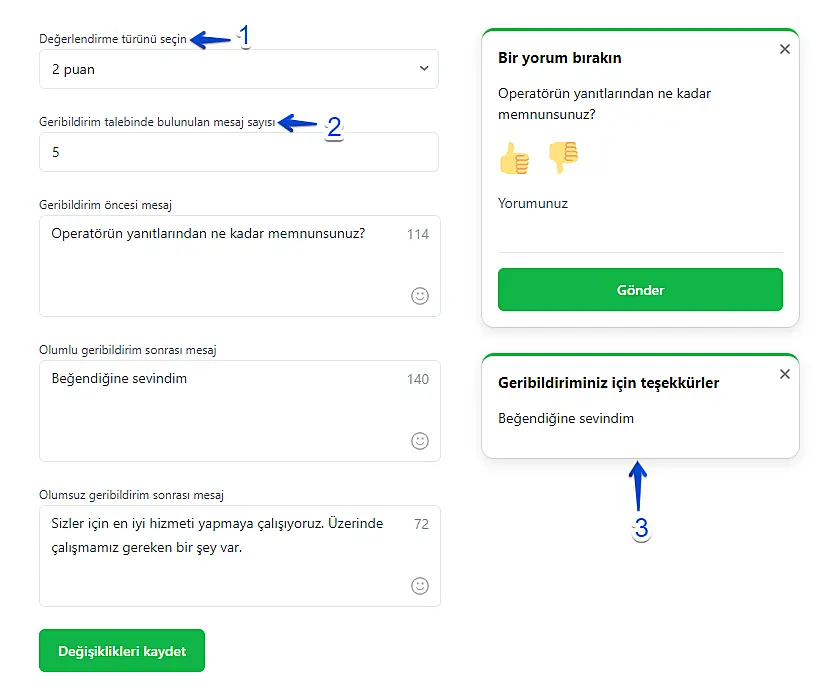This screenshot has height=700, width=840.
Task: Click the 'Bir yorum bırakın' widget heading
Action: 559,58
